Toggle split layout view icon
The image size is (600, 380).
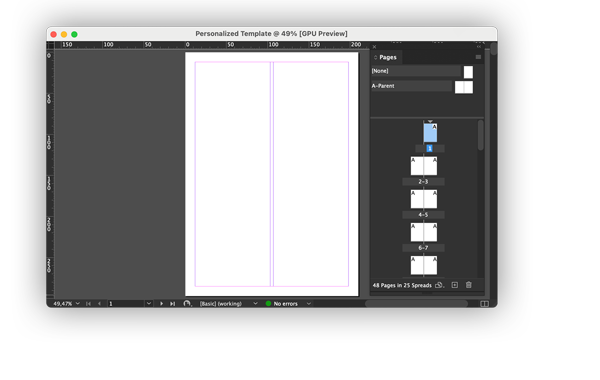click(484, 303)
